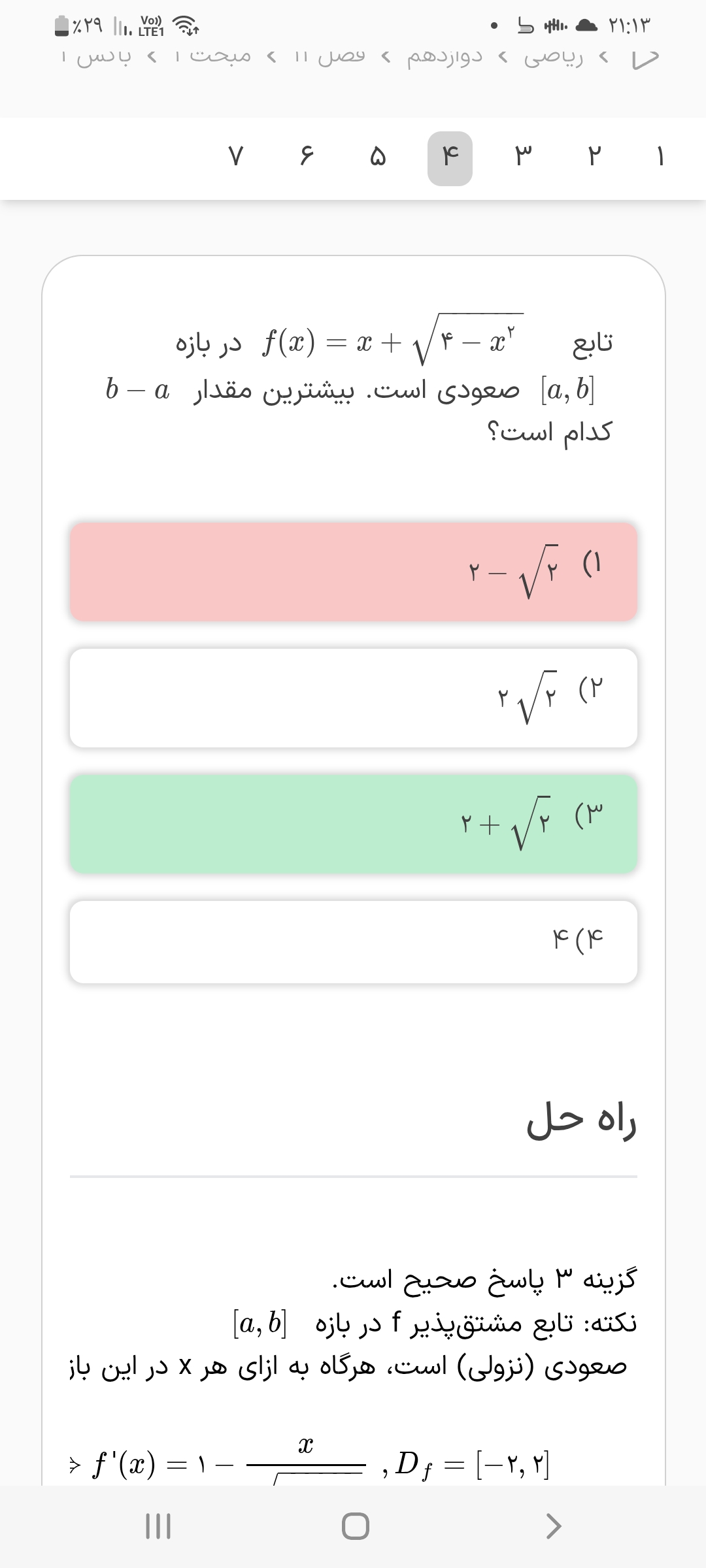
Task: Tap the currently selected question ۴ tab
Action: pos(450,157)
